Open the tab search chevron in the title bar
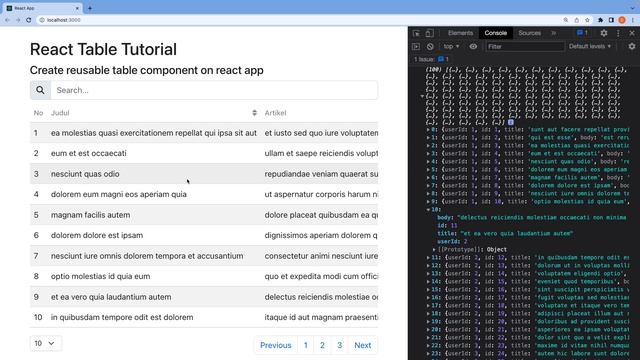This screenshot has height=360, width=640. (x=633, y=8)
